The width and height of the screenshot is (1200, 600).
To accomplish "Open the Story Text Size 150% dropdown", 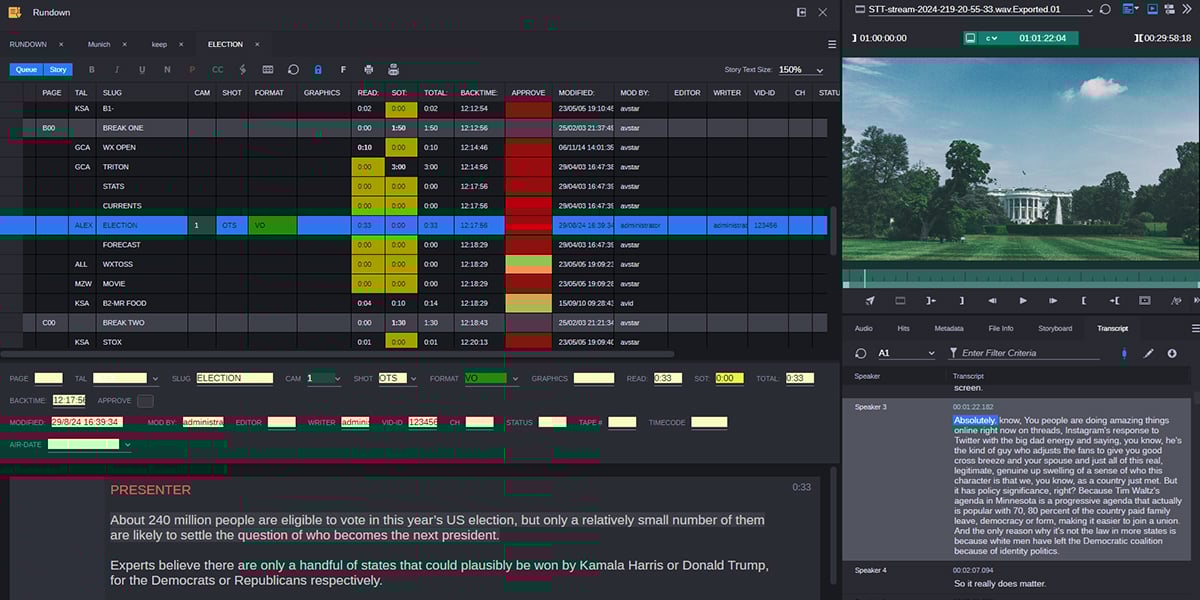I will (x=800, y=70).
